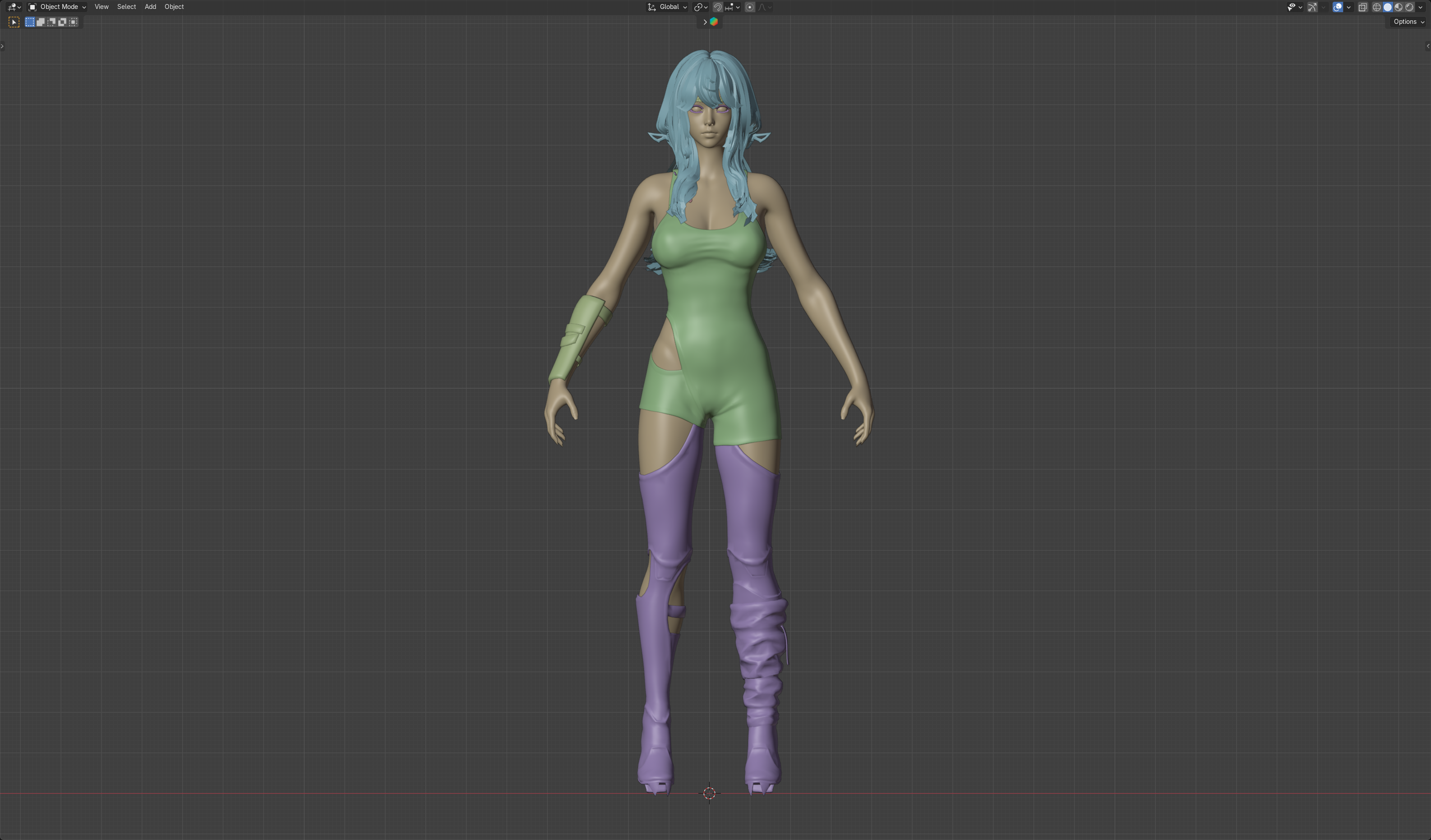Click the rainbow hexagon addon icon
Image resolution: width=1431 pixels, height=840 pixels.
pos(714,22)
